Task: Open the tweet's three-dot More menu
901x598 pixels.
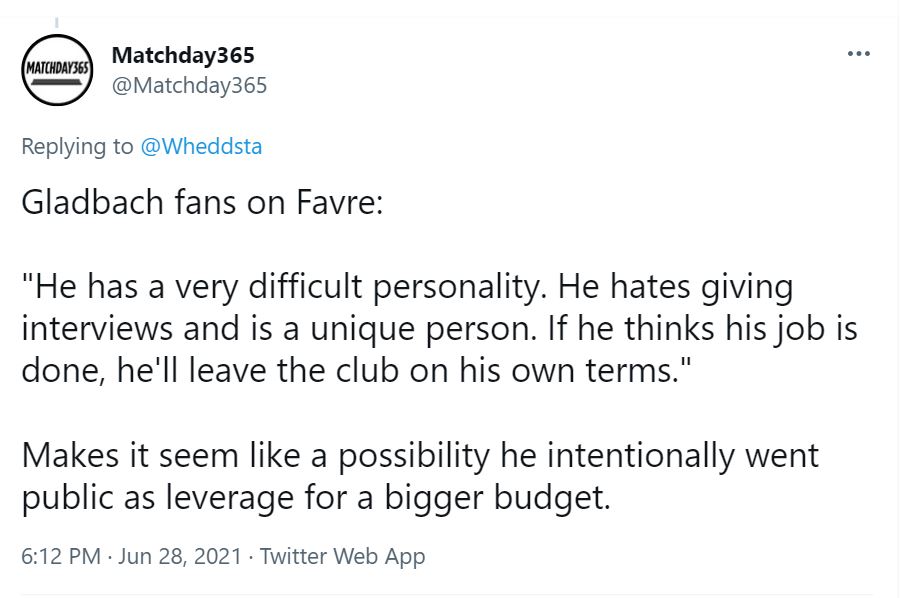Action: coord(858,54)
